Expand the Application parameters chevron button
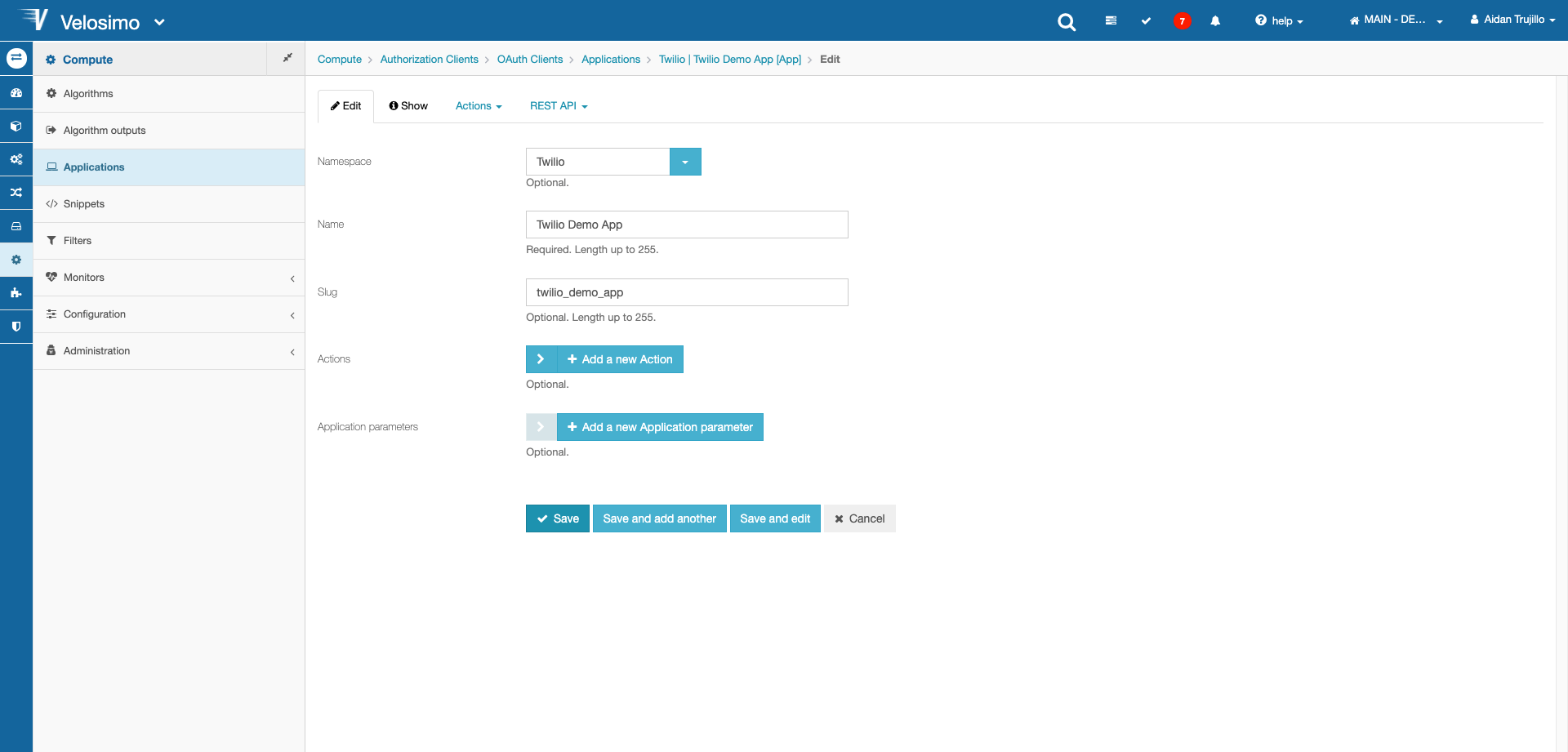 (541, 427)
